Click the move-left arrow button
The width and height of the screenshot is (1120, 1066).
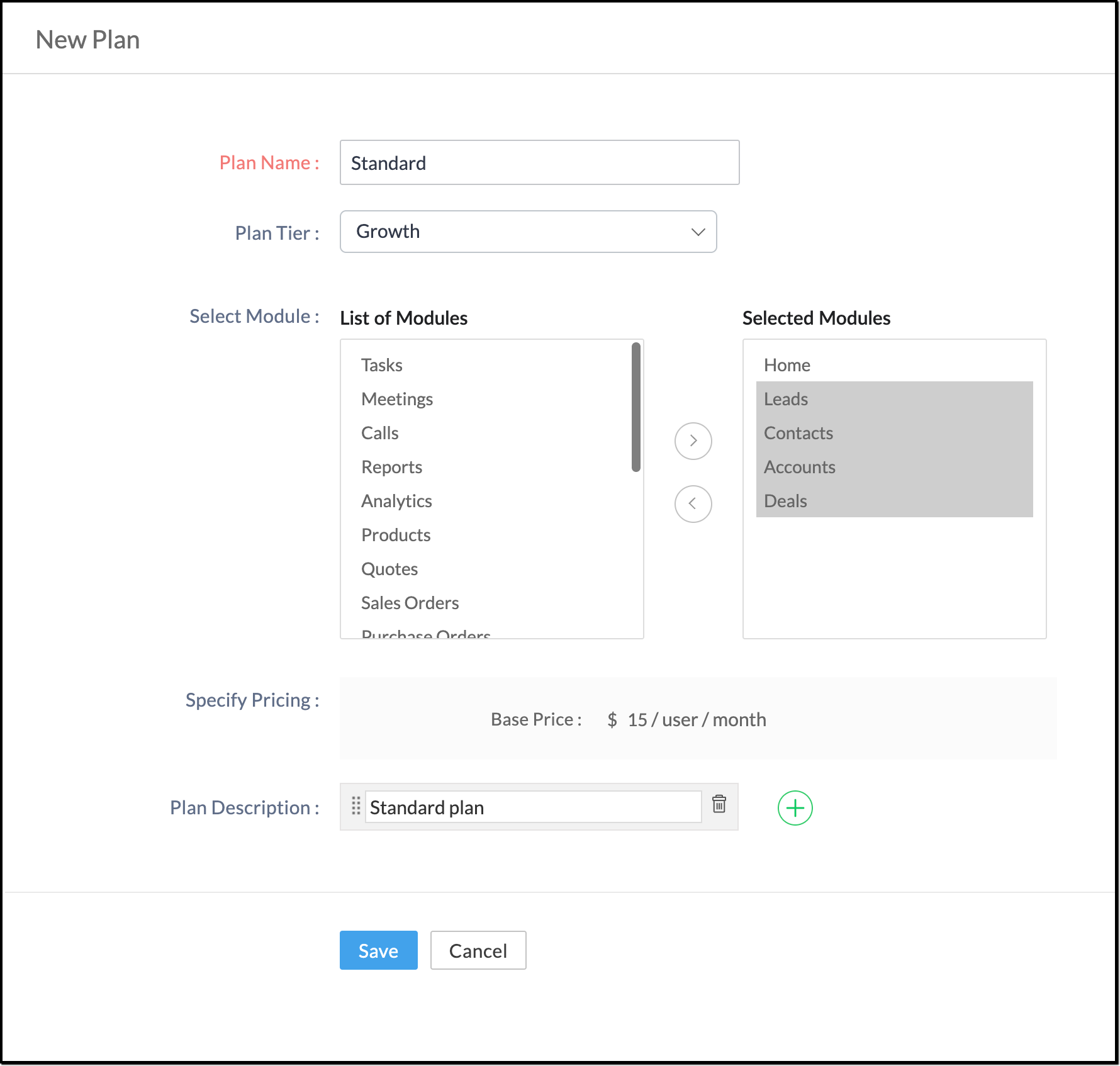click(x=693, y=504)
